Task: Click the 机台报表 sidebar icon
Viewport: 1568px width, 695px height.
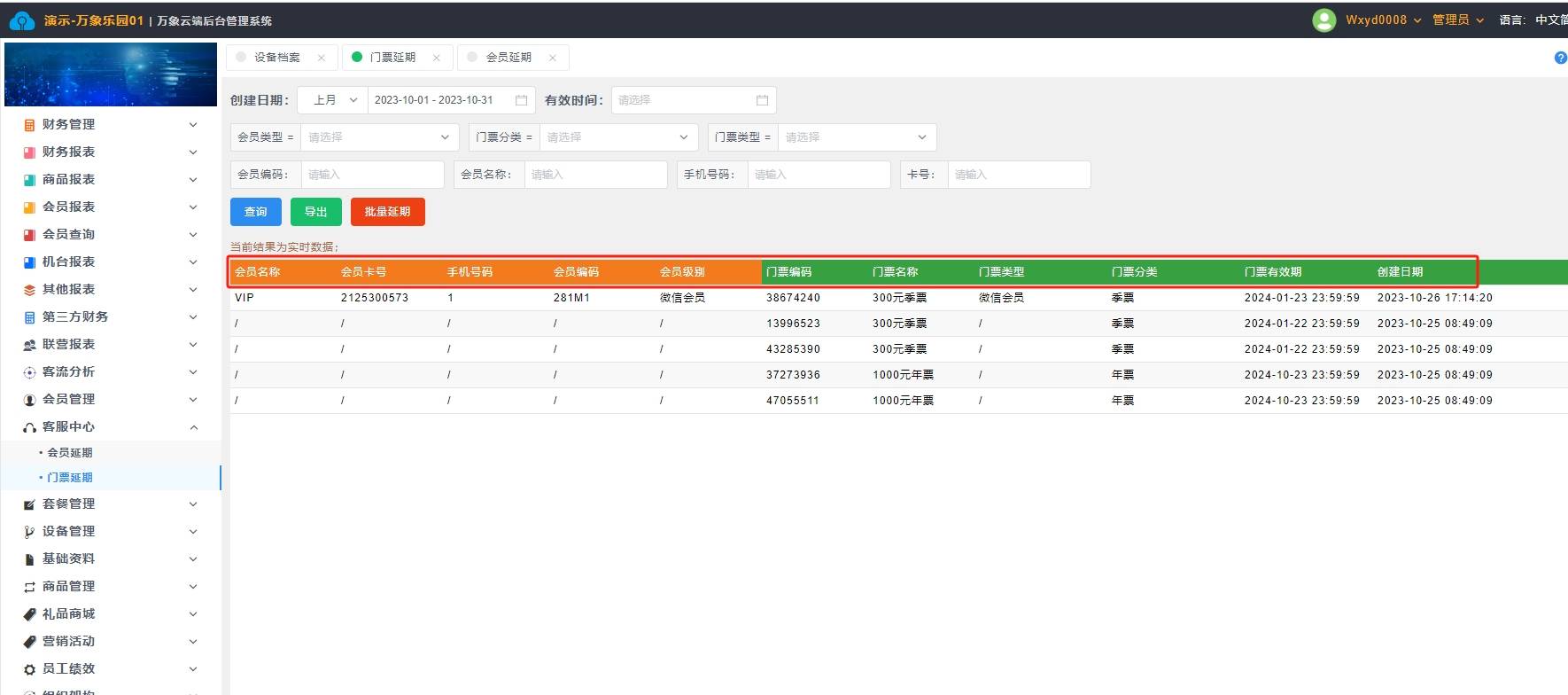Action: pyautogui.click(x=29, y=262)
